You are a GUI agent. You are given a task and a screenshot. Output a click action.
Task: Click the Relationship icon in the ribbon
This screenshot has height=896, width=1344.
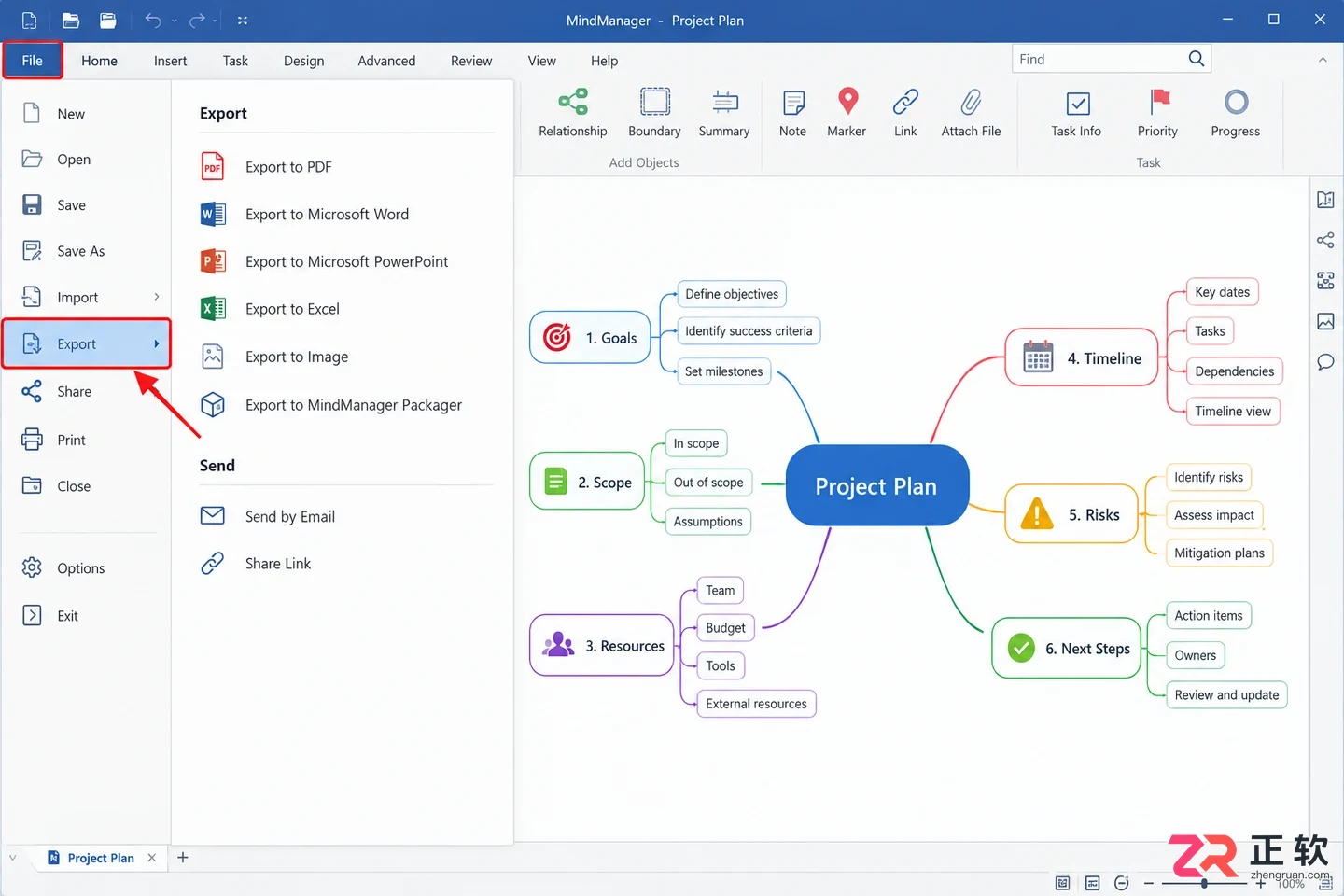click(x=572, y=101)
